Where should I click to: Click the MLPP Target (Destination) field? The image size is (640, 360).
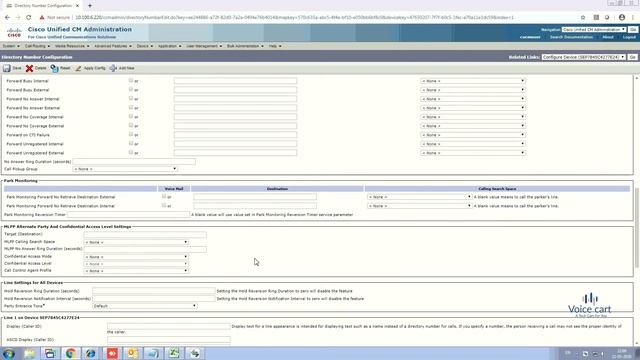tap(145, 235)
